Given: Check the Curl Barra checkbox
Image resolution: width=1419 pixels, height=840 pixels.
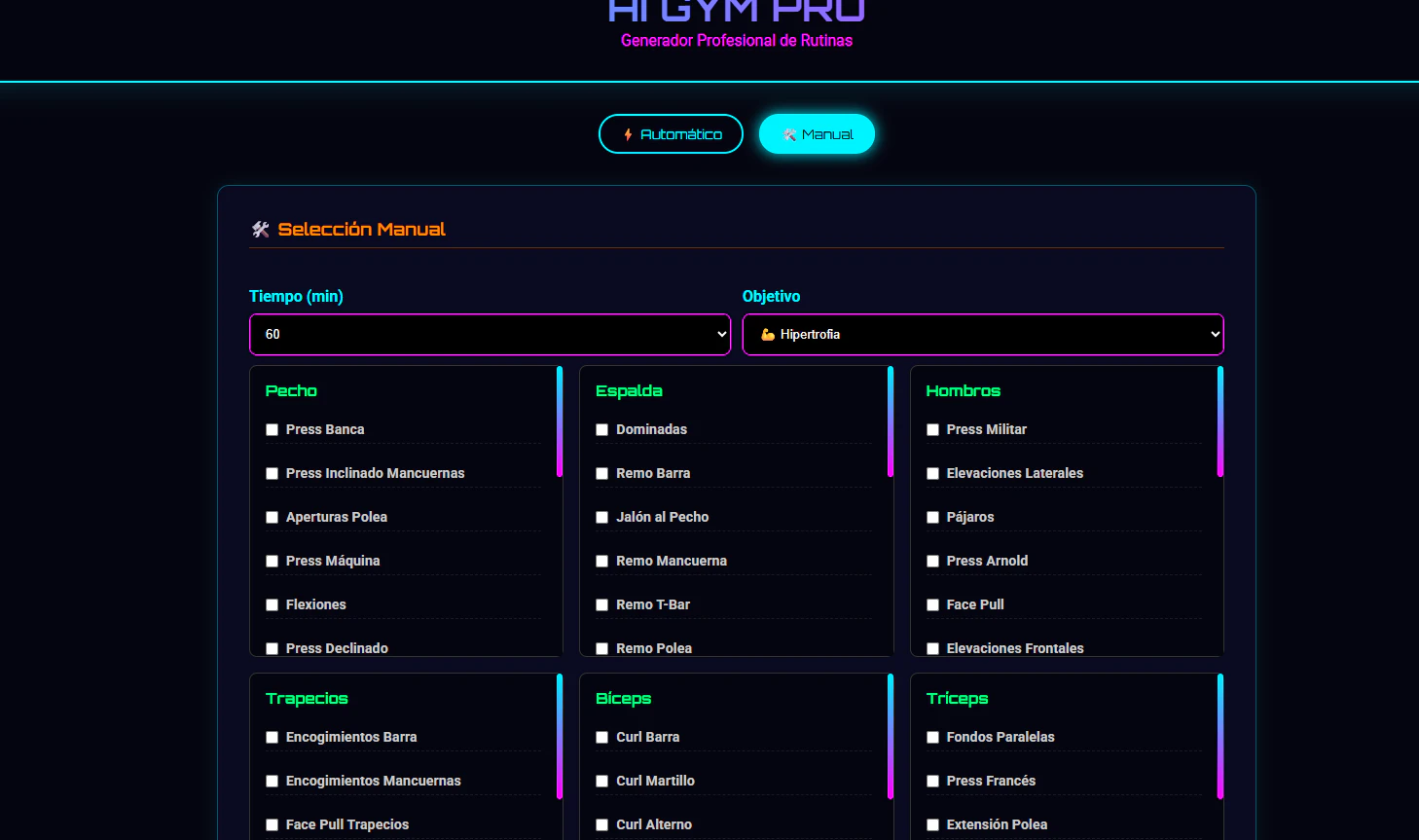Looking at the screenshot, I should pos(602,737).
